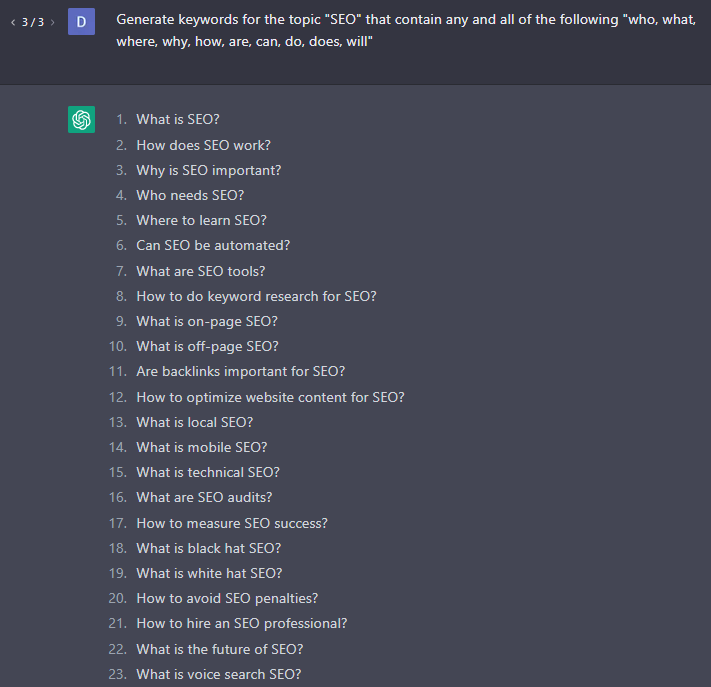Go to previous response version arrow
Screen dimensions: 711x687
13,22
